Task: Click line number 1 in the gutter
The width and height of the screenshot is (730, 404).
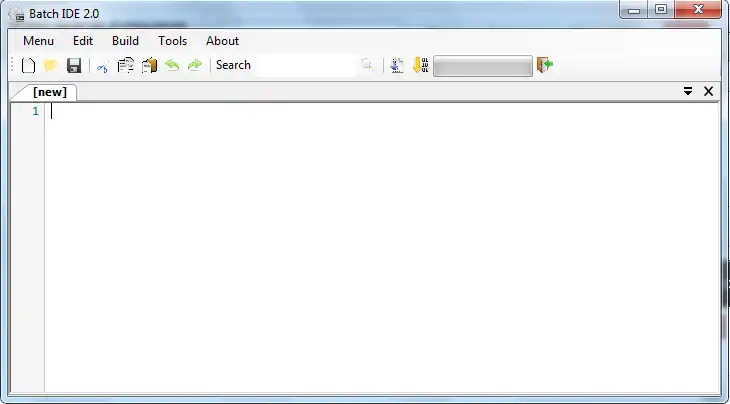Action: tap(35, 112)
